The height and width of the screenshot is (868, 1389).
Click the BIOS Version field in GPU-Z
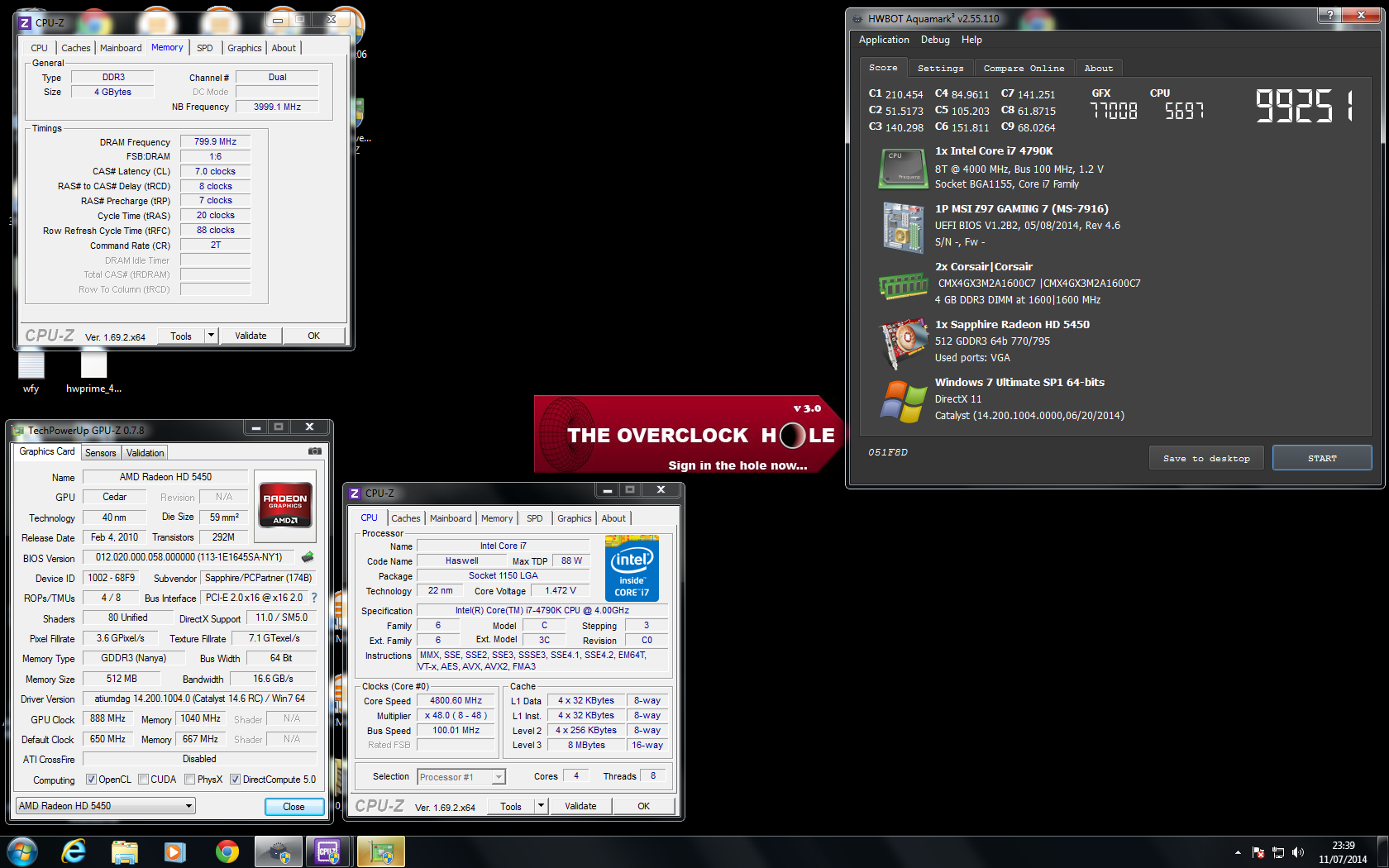189,558
